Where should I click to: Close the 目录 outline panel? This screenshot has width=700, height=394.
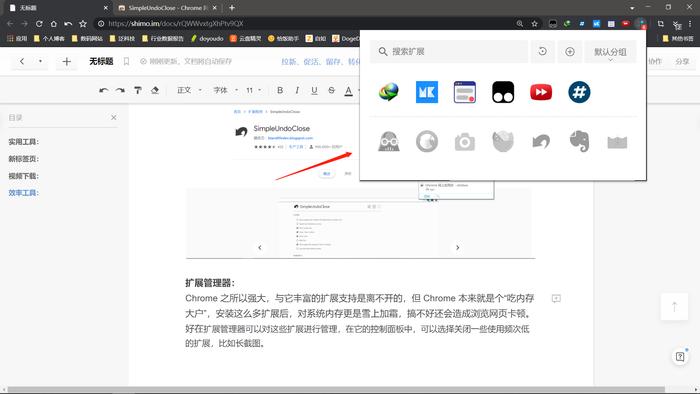click(x=113, y=117)
